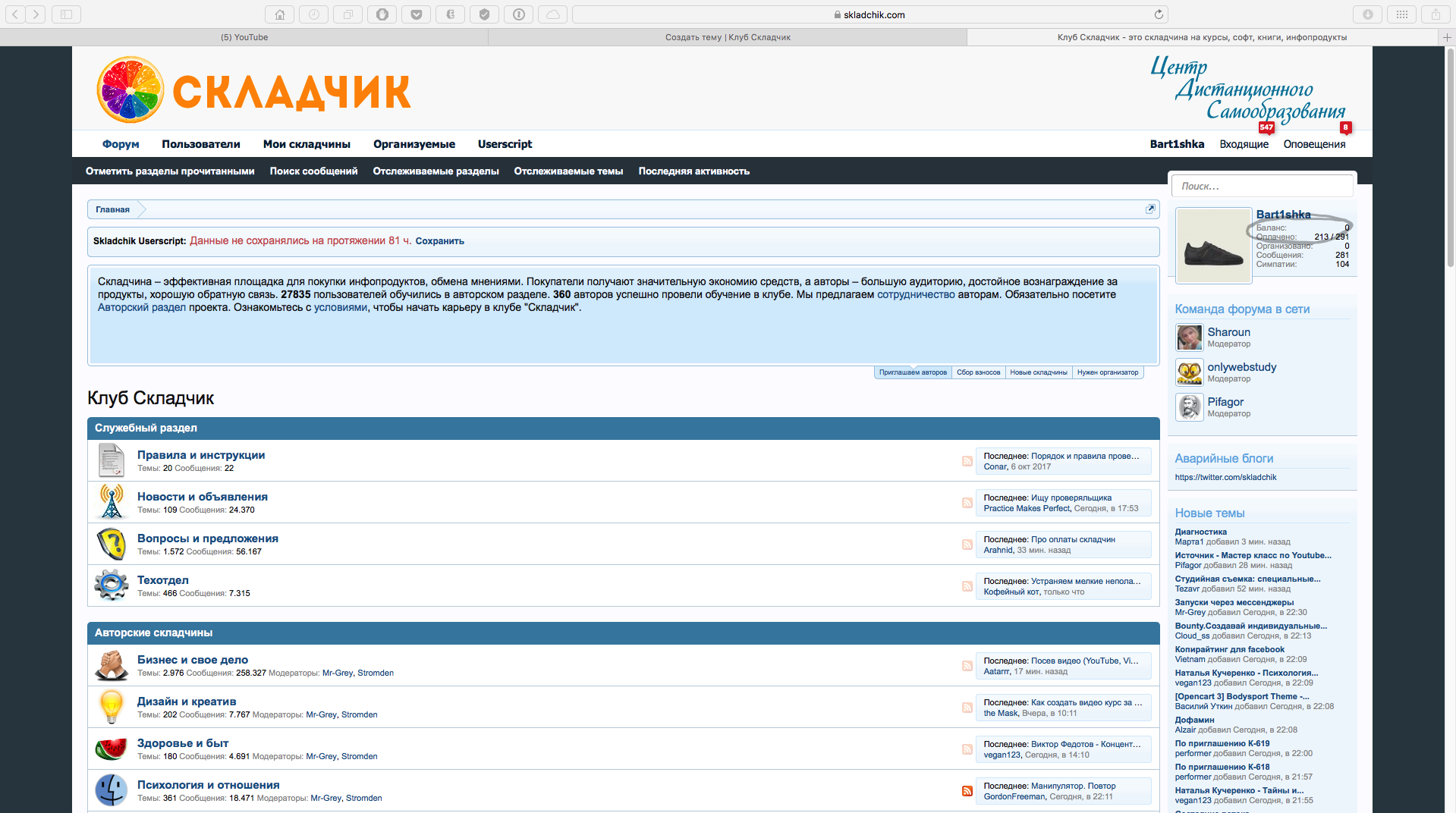The width and height of the screenshot is (1456, 813).
Task: Click the Новости и объявления antenna icon
Action: click(x=112, y=502)
